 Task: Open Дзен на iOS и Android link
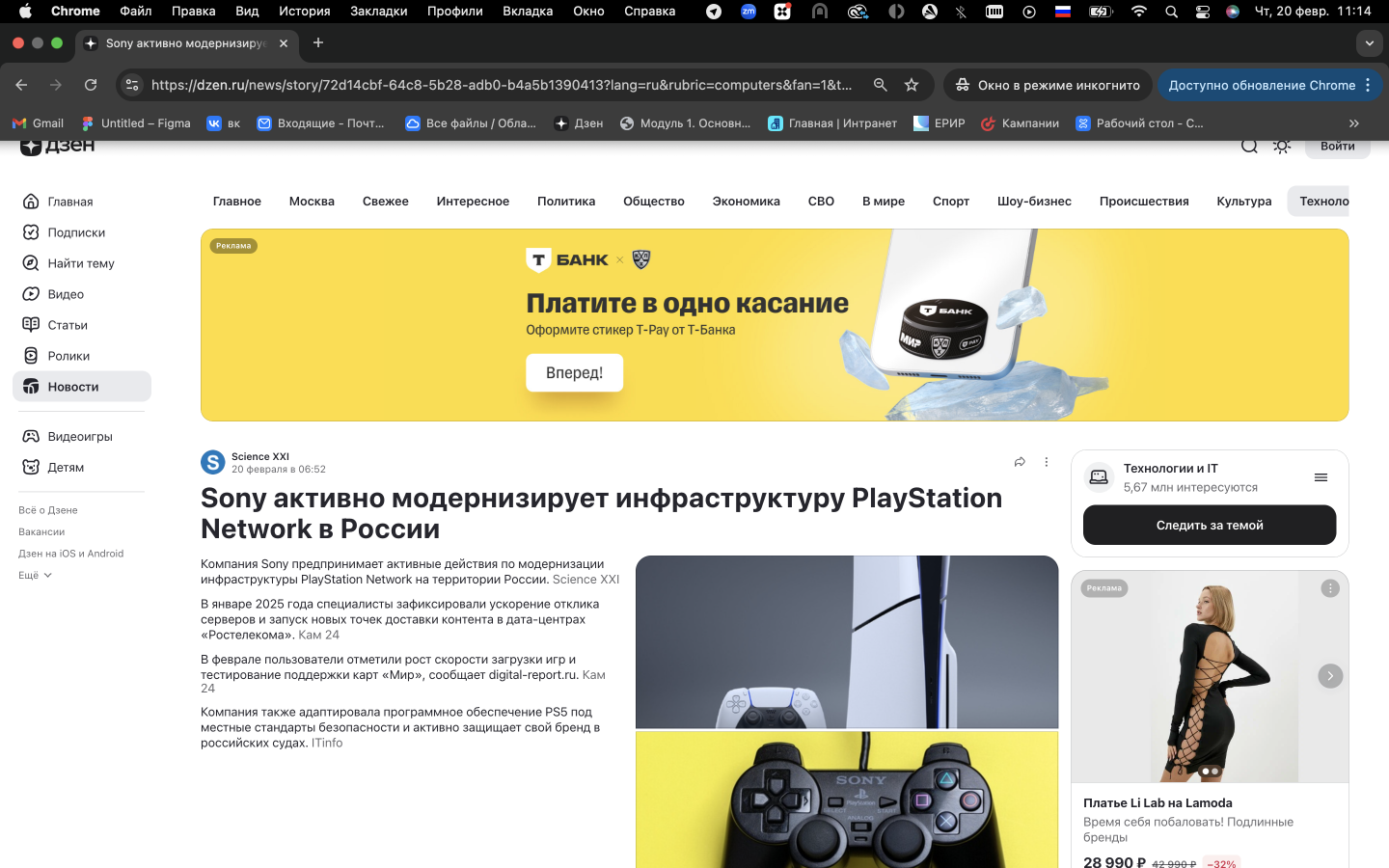tap(71, 554)
